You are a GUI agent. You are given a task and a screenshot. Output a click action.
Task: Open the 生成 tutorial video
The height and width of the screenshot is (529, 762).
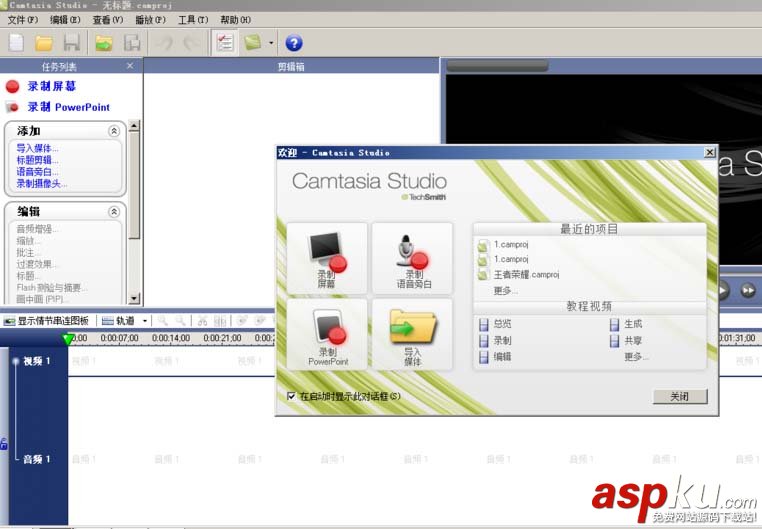click(633, 324)
